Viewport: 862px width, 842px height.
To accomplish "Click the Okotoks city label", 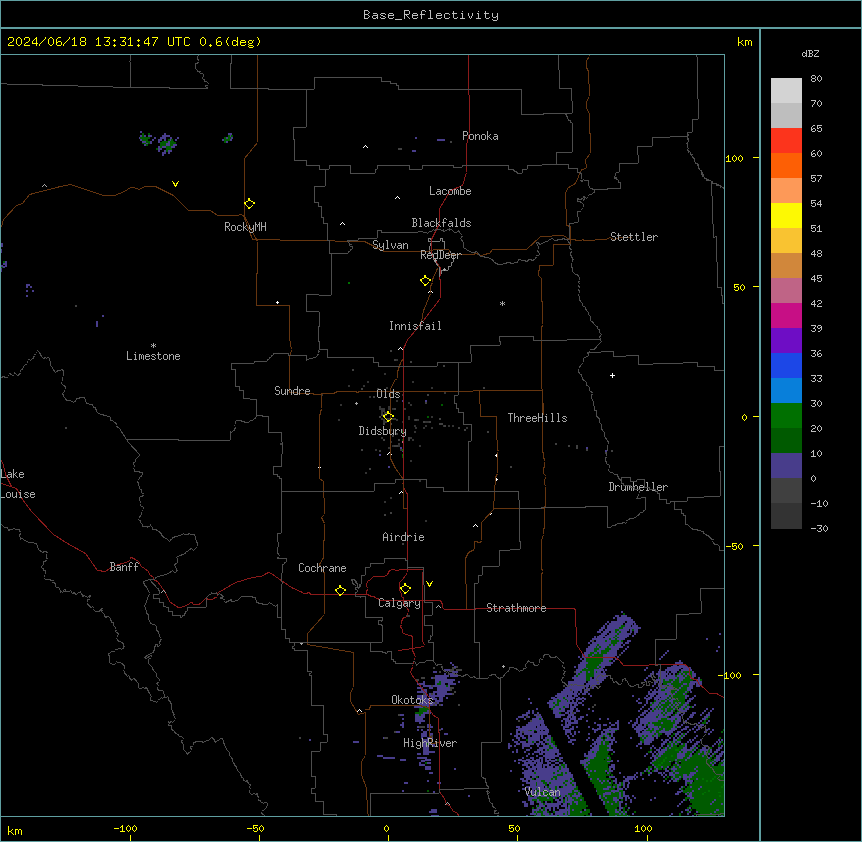I will [412, 700].
